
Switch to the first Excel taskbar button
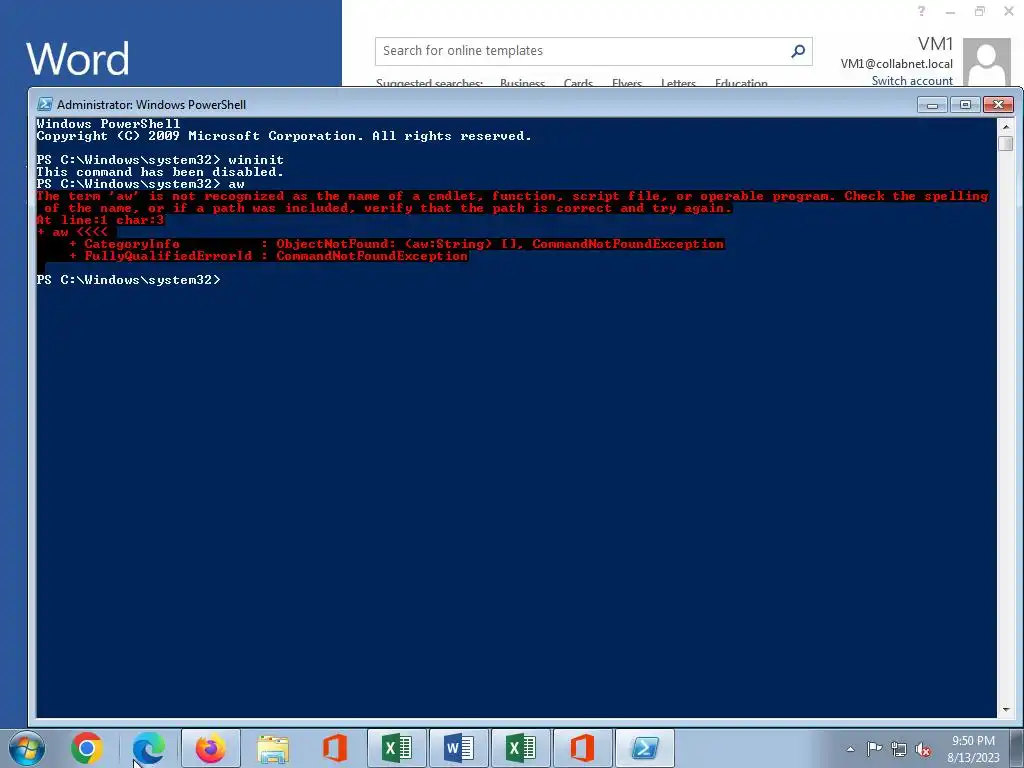tap(396, 748)
